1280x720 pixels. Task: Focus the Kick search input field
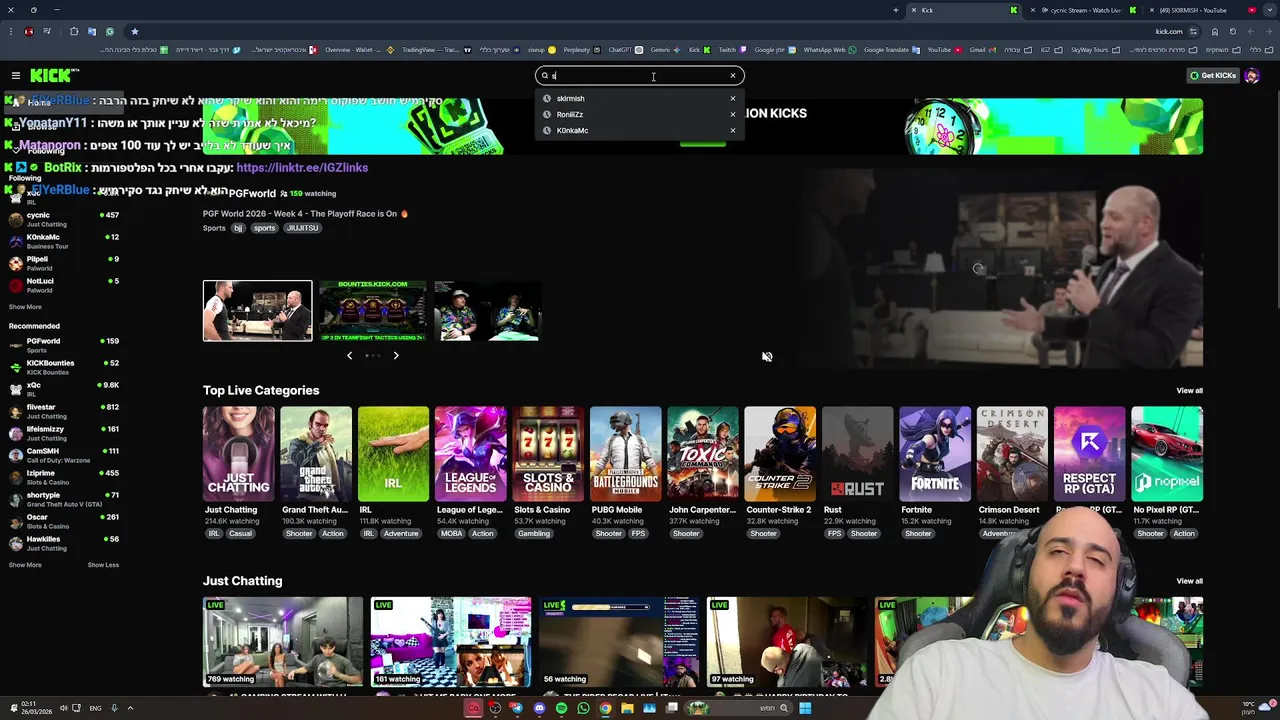(x=640, y=76)
